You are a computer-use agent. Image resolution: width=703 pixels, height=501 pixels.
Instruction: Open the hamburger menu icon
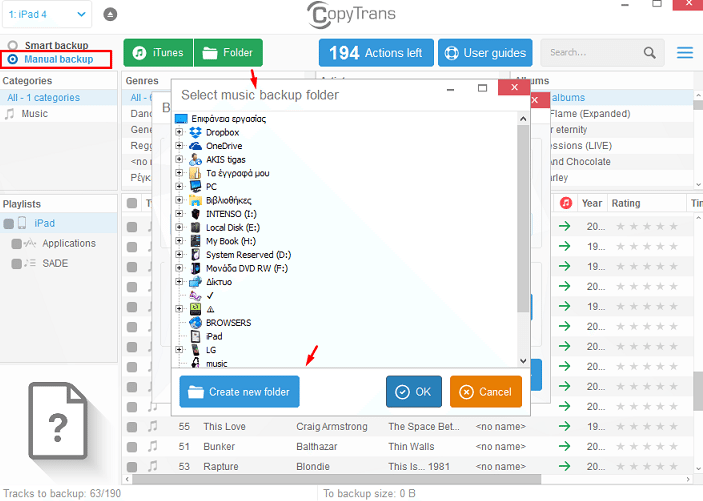click(x=685, y=52)
